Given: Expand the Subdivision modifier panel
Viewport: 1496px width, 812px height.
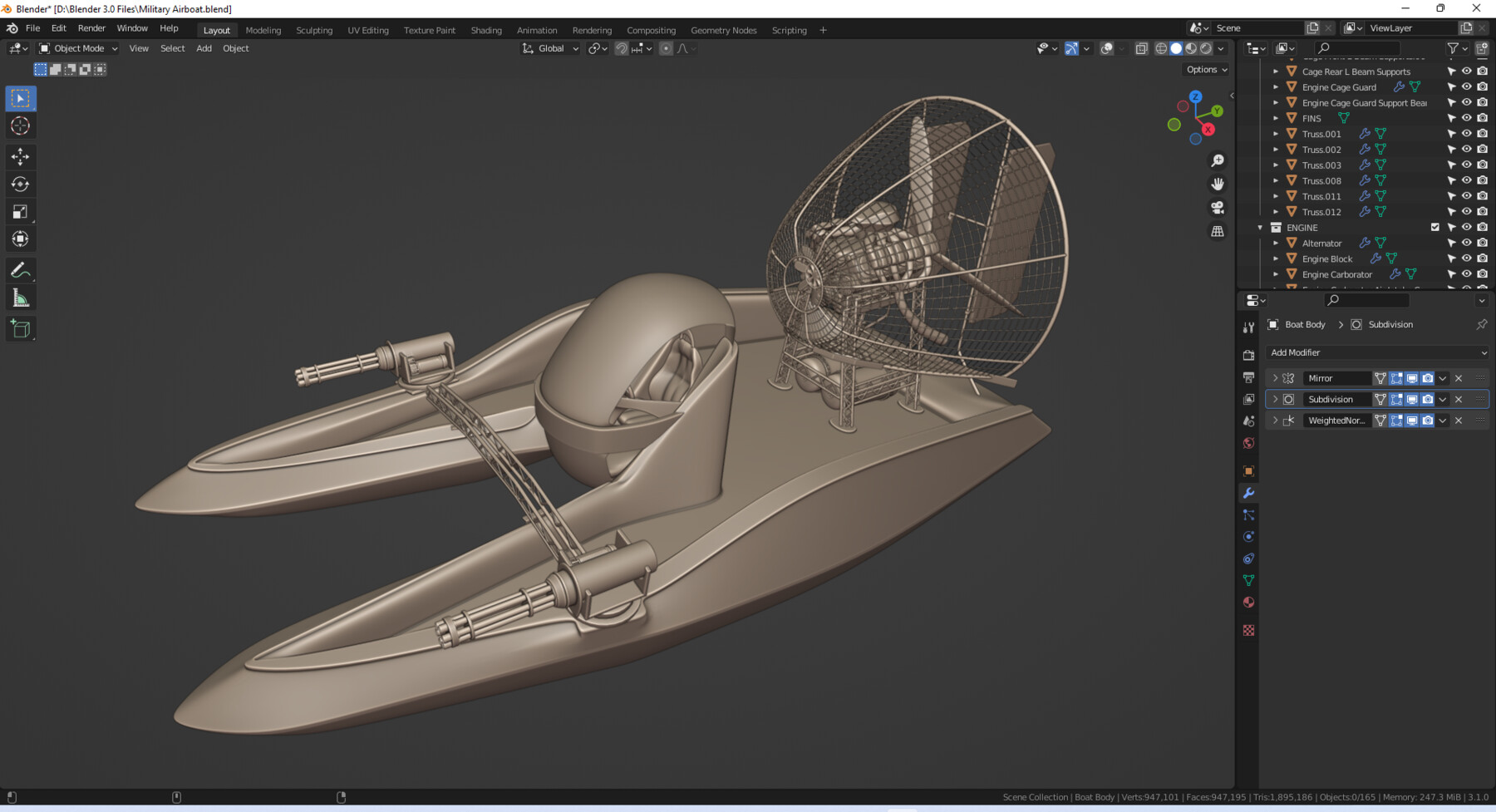Looking at the screenshot, I should point(1275,399).
